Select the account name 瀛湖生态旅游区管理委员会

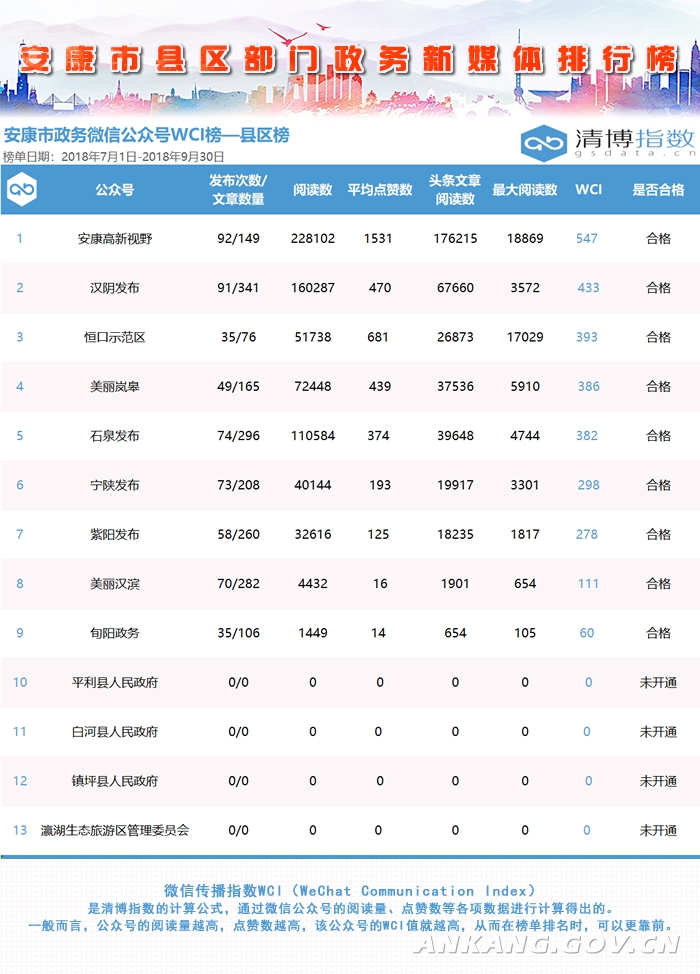tap(114, 831)
